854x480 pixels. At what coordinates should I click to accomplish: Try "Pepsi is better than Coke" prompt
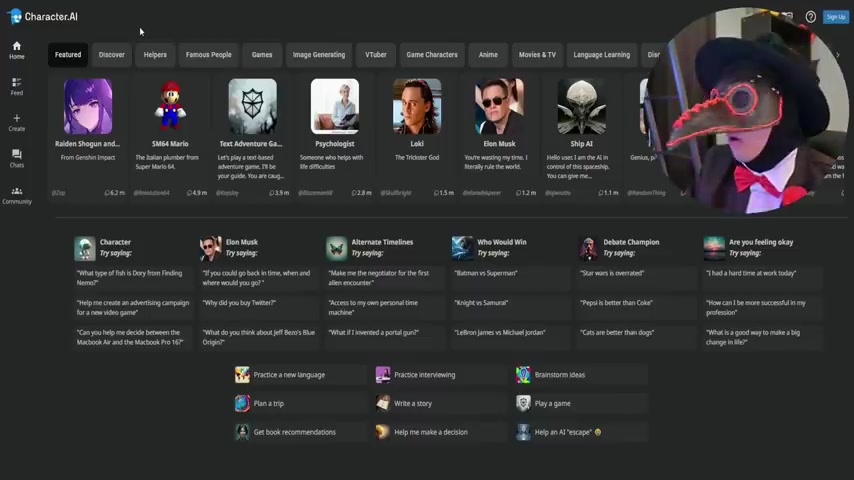tap(637, 307)
